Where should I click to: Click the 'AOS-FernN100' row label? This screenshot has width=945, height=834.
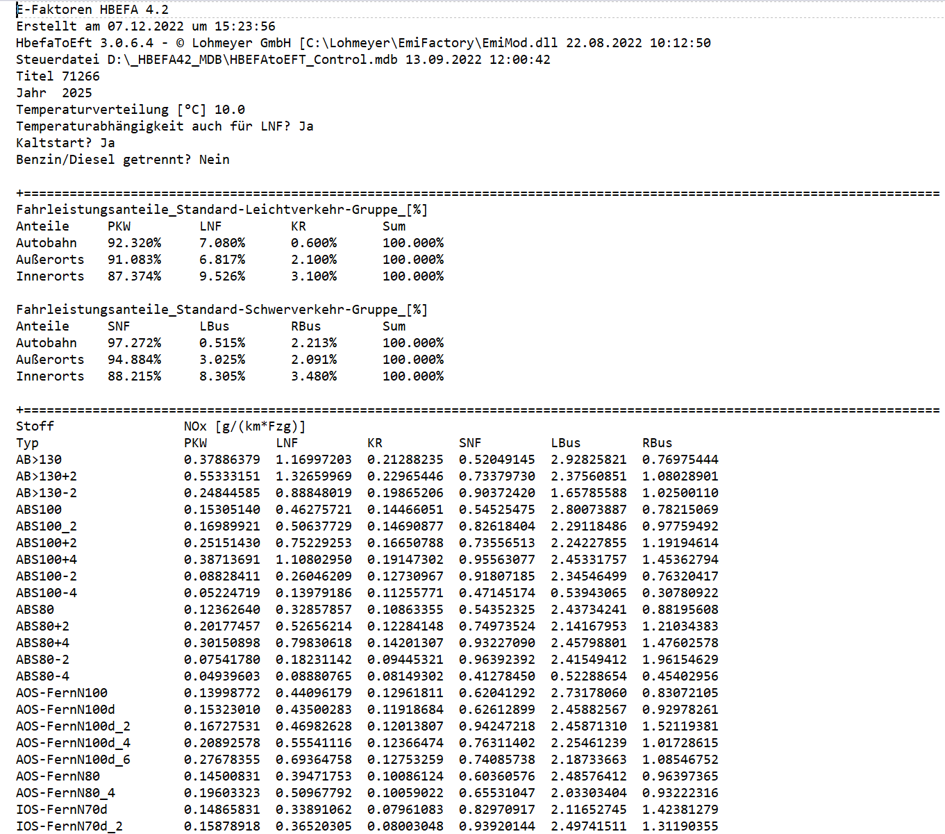61,693
